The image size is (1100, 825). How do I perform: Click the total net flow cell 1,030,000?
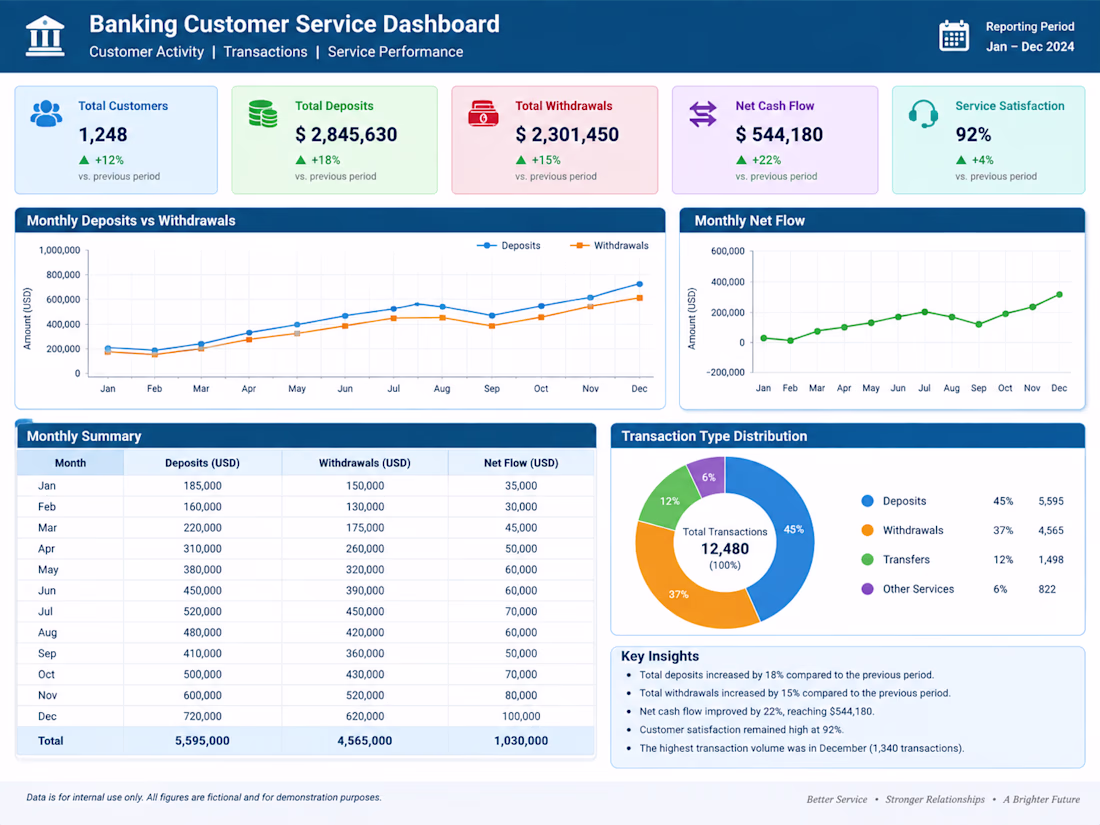point(521,741)
